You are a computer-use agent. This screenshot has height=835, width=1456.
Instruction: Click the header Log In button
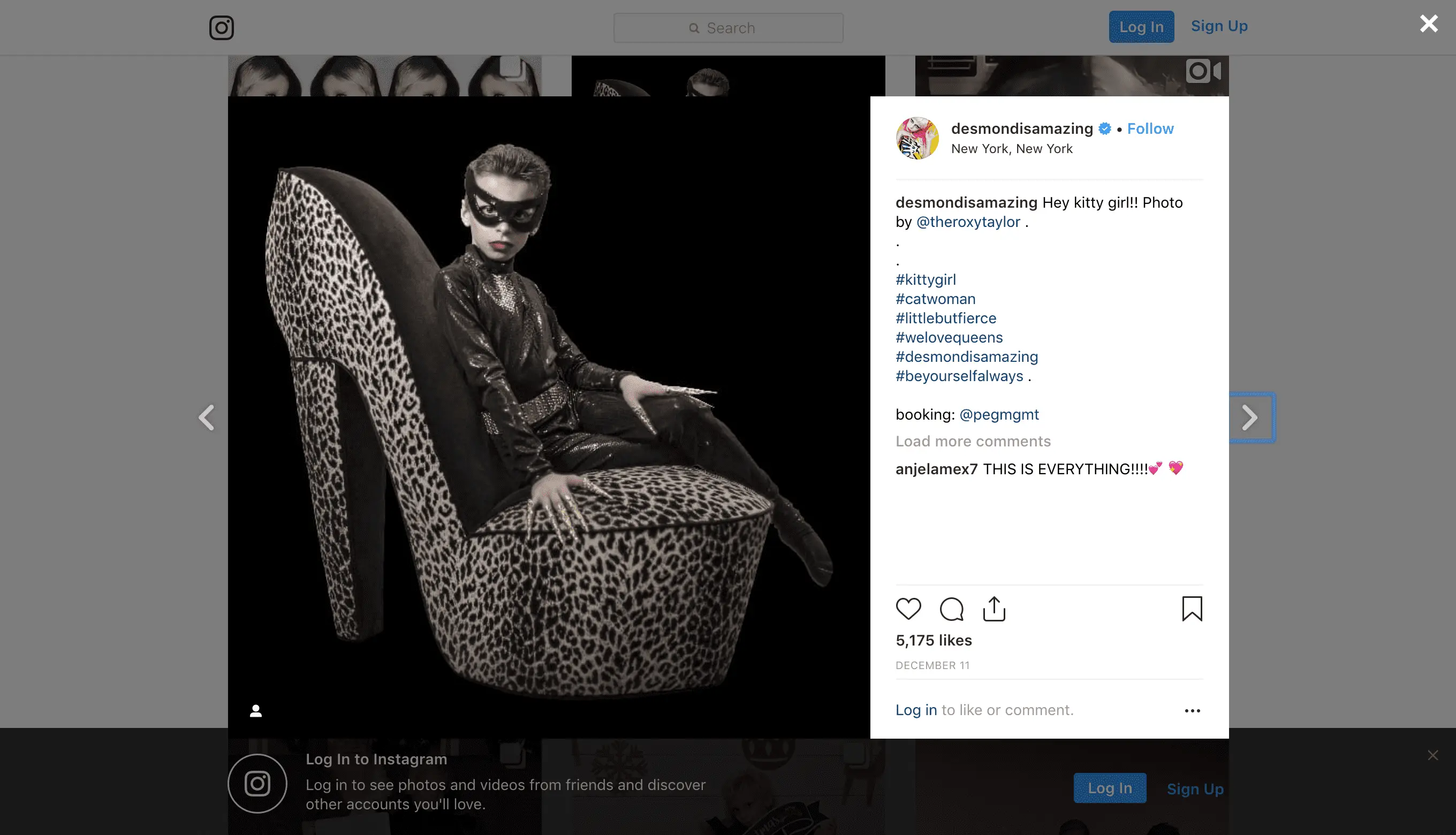coord(1141,27)
